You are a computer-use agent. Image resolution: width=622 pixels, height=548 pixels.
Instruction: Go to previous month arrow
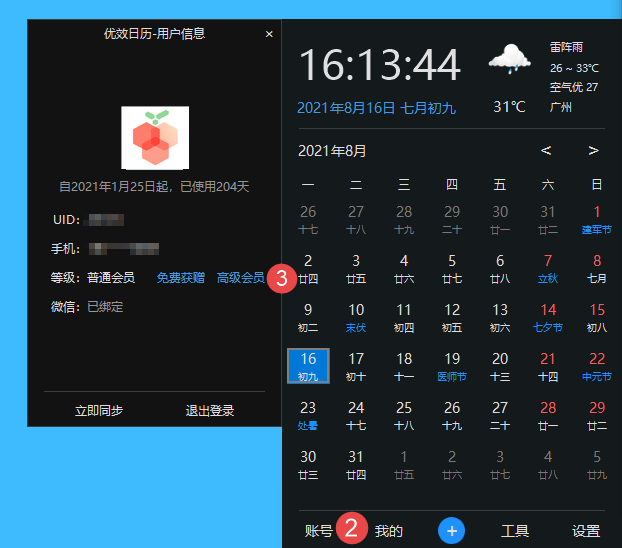click(546, 151)
